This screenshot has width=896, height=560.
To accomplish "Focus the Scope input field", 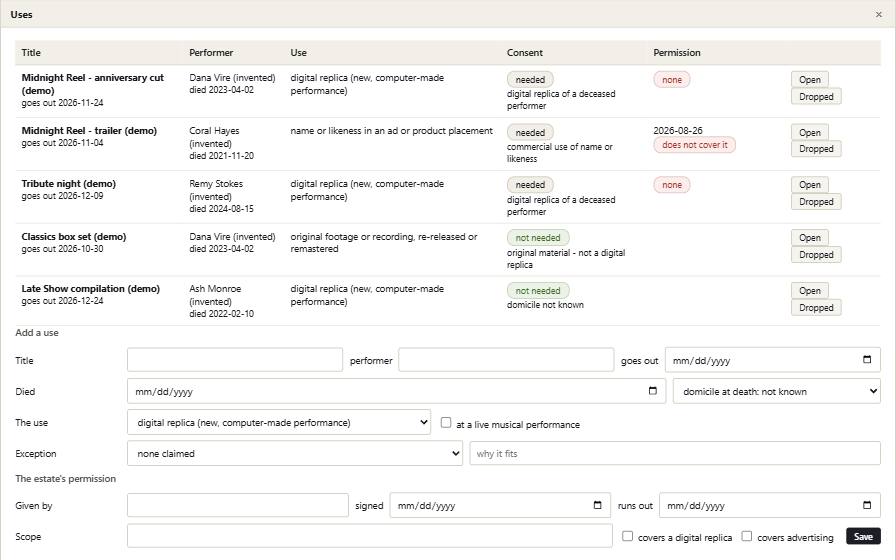I will (x=370, y=536).
